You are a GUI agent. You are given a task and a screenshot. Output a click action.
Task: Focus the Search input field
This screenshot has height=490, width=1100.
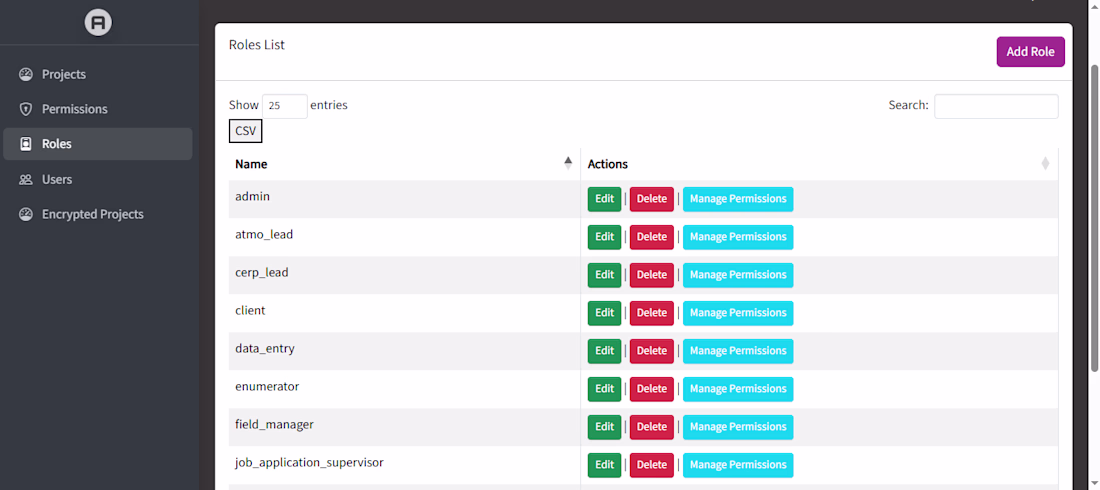(996, 106)
